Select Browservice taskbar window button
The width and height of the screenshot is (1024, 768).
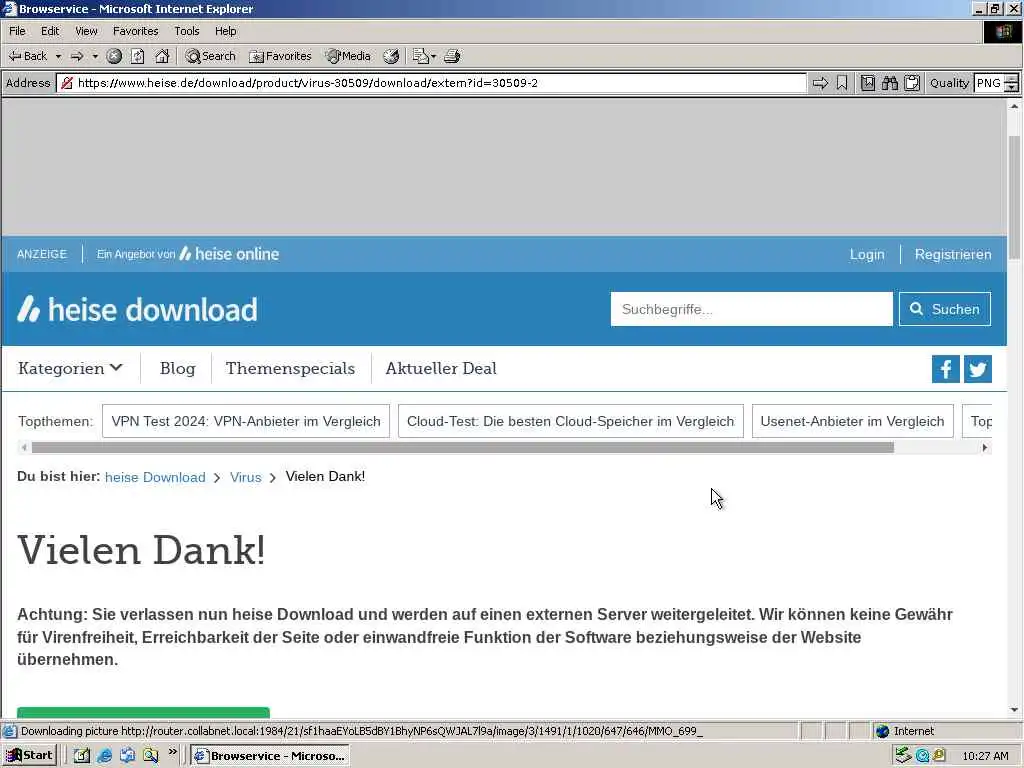(270, 756)
